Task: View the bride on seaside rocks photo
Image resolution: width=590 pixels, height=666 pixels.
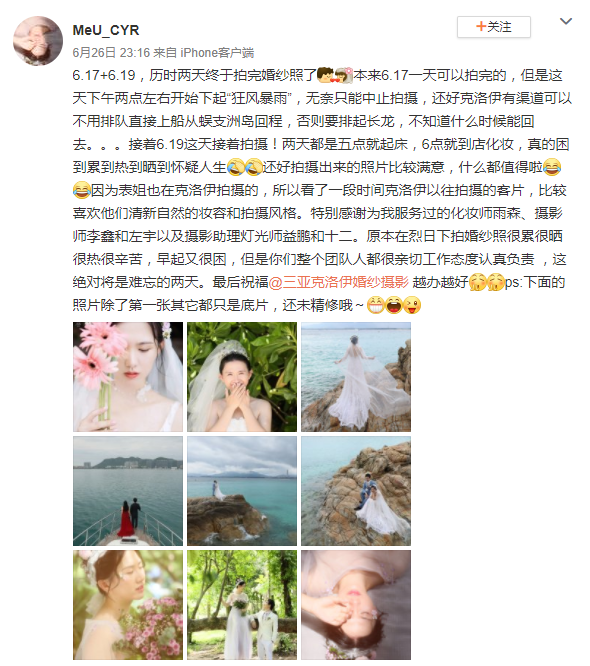Action: tap(356, 377)
